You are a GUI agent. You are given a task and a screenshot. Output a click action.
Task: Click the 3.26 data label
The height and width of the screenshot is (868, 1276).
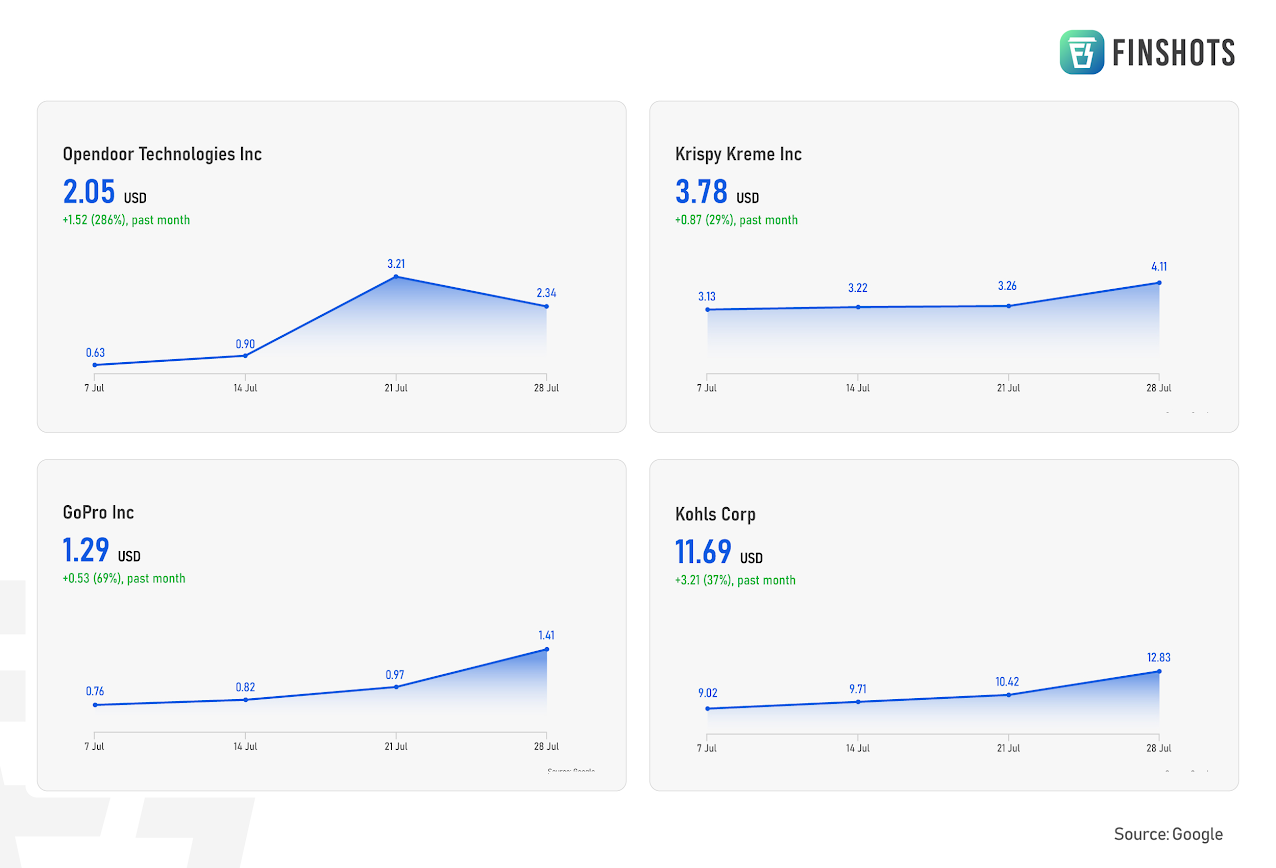[1008, 286]
